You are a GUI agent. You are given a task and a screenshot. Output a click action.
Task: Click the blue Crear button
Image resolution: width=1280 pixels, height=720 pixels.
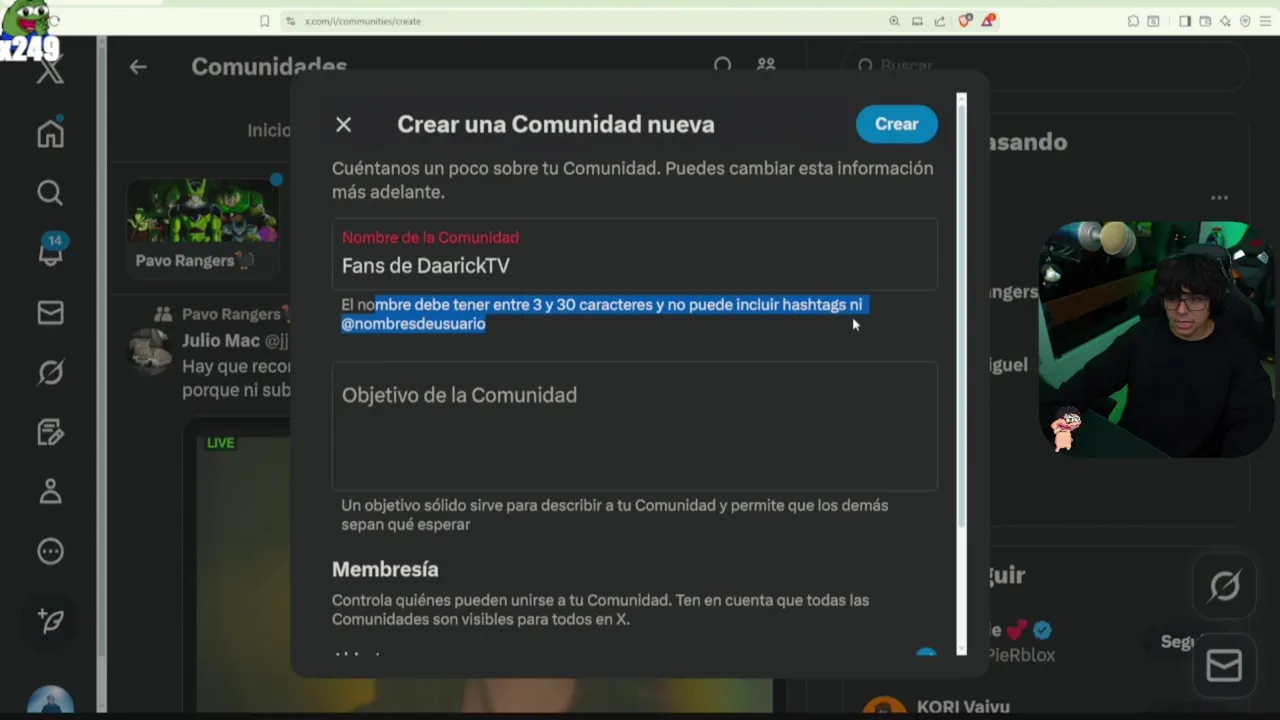click(896, 124)
